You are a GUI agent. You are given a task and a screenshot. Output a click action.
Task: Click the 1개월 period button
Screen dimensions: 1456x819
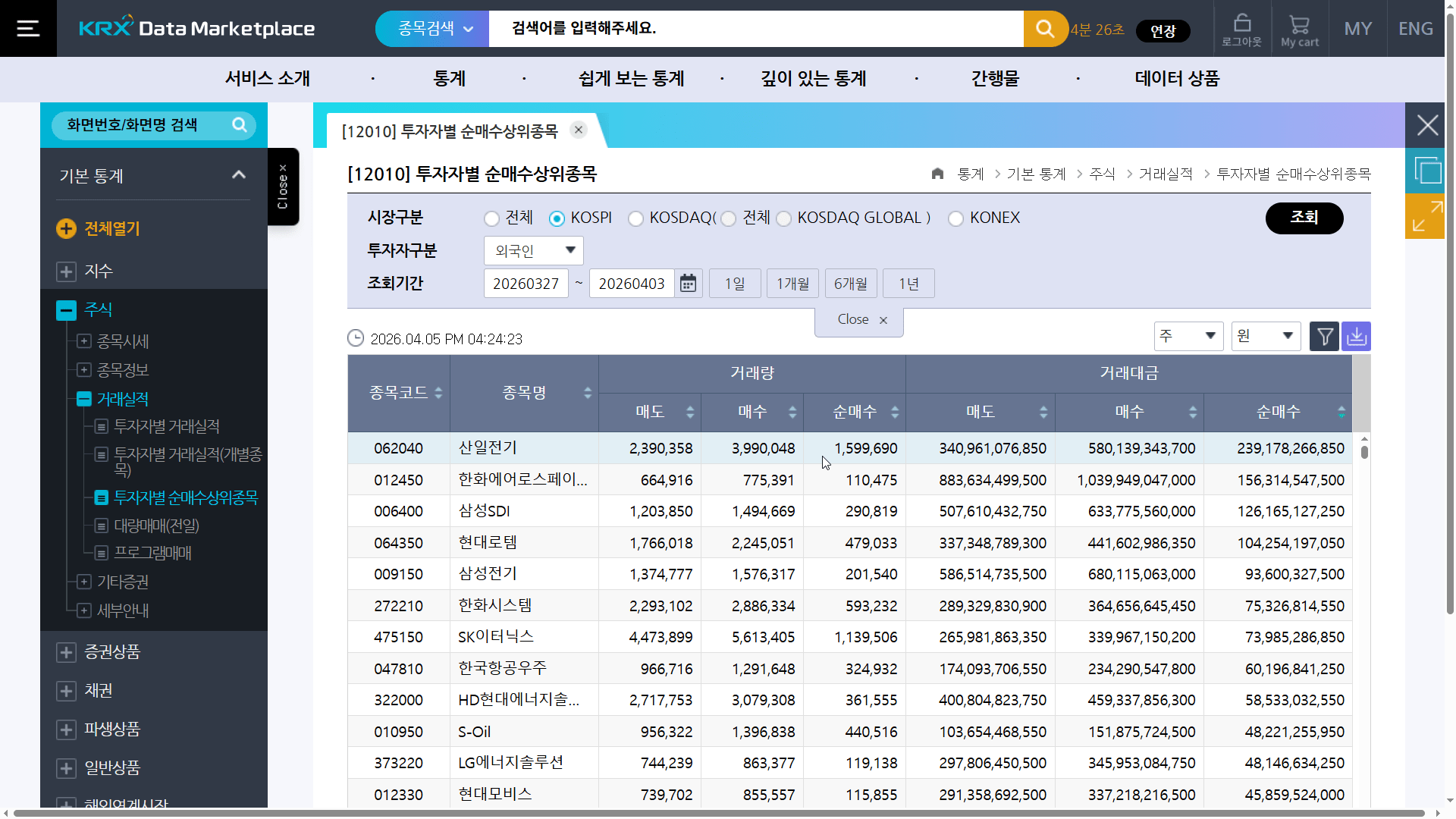tap(792, 283)
